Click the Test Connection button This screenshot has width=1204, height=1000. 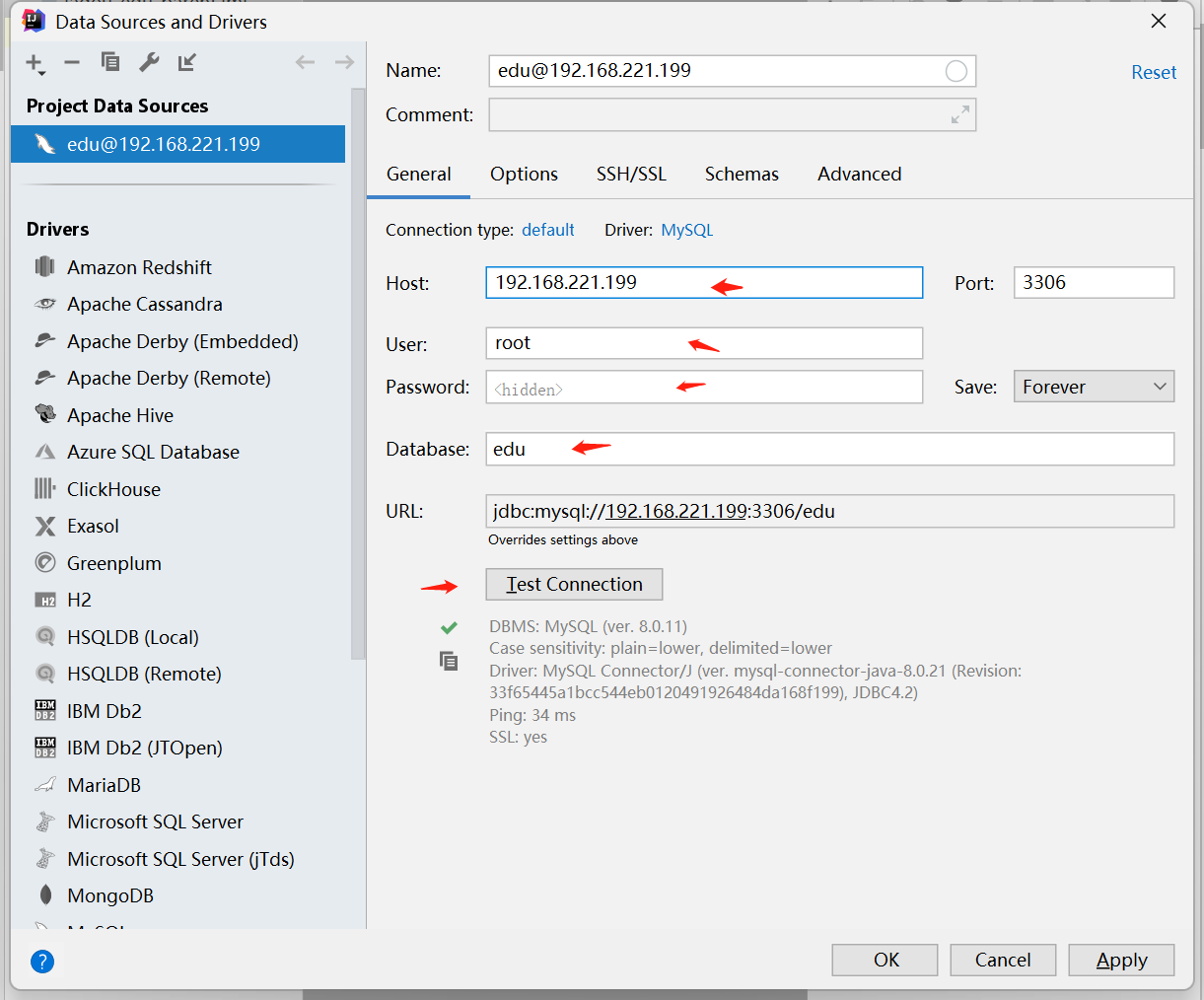click(573, 584)
